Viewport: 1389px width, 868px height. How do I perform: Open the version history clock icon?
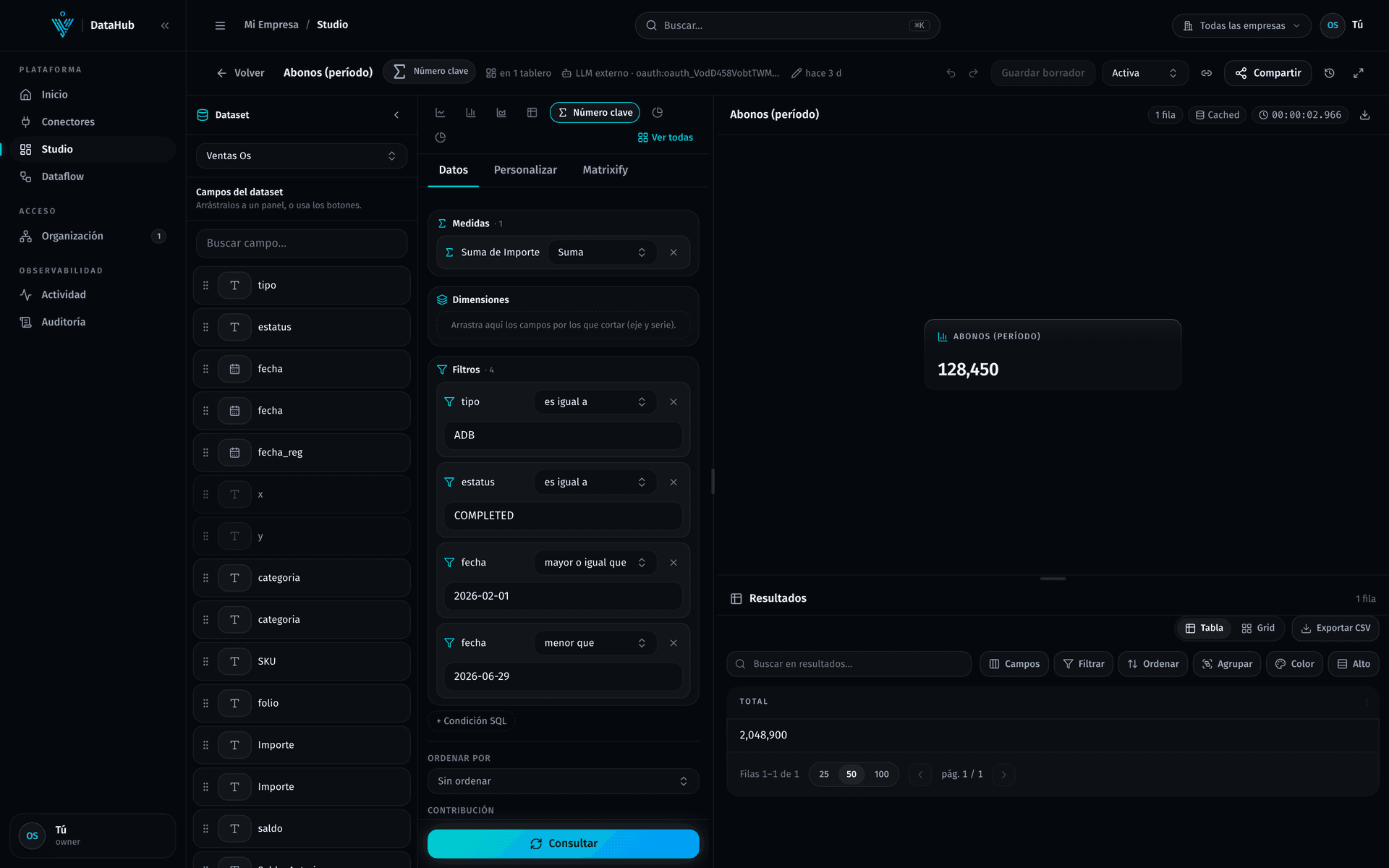click(1329, 73)
